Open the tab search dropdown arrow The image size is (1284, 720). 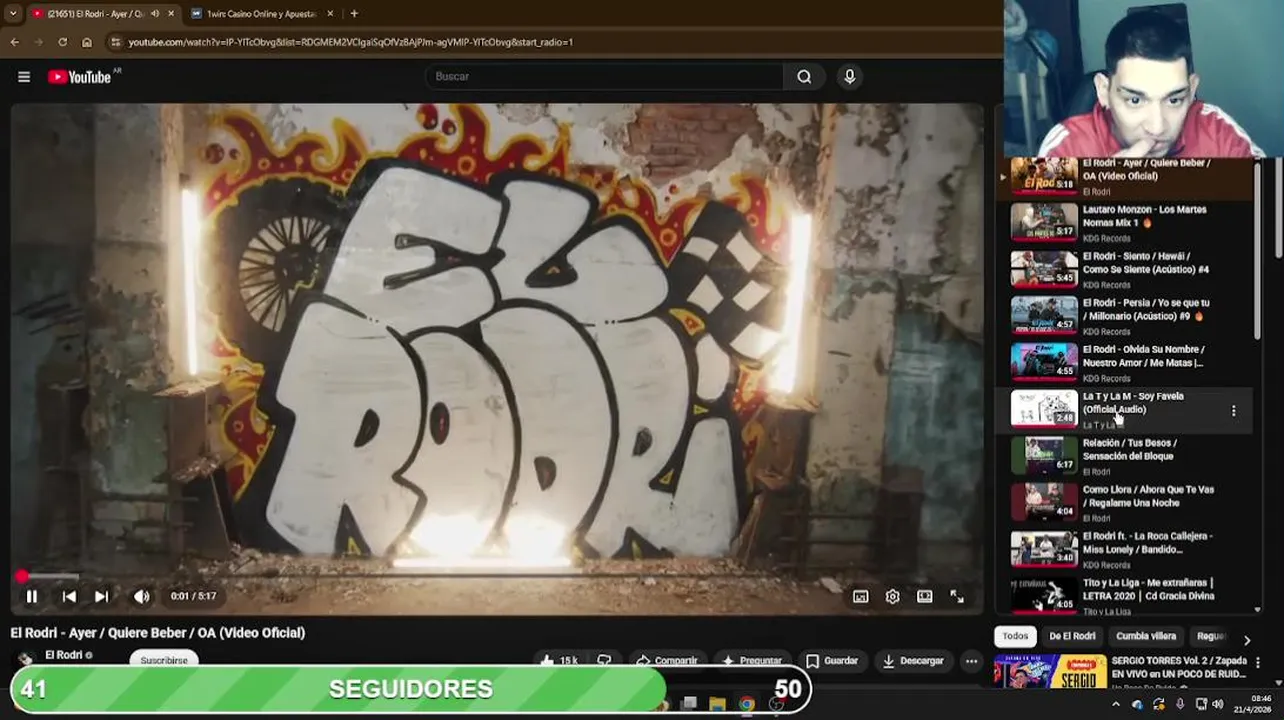12,14
